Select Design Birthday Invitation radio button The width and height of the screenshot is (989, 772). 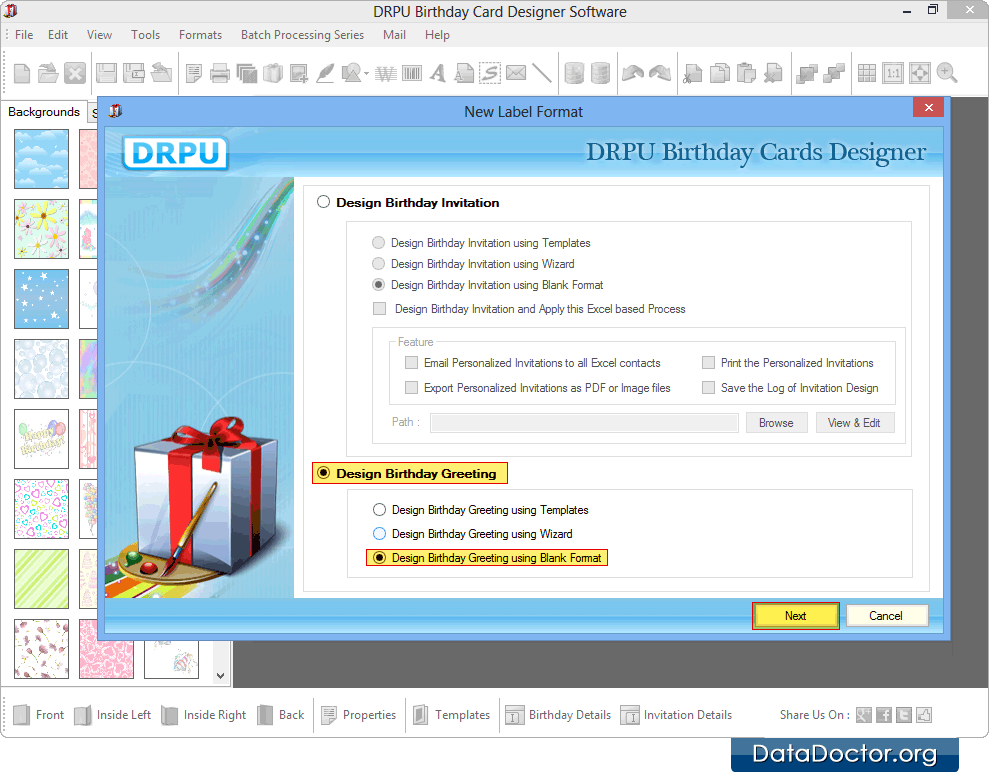[324, 202]
